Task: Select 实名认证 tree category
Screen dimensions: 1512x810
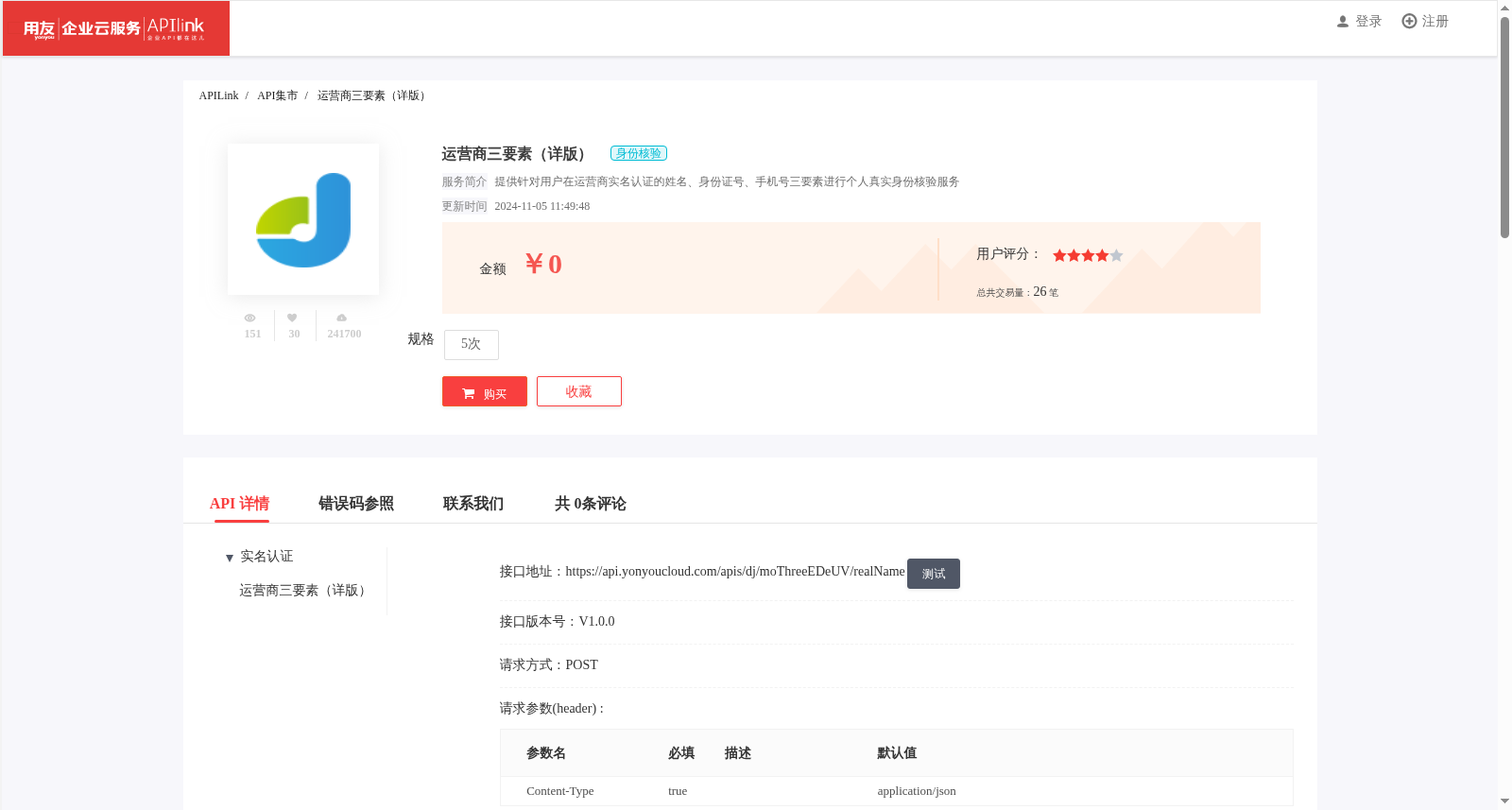Action: [x=266, y=557]
